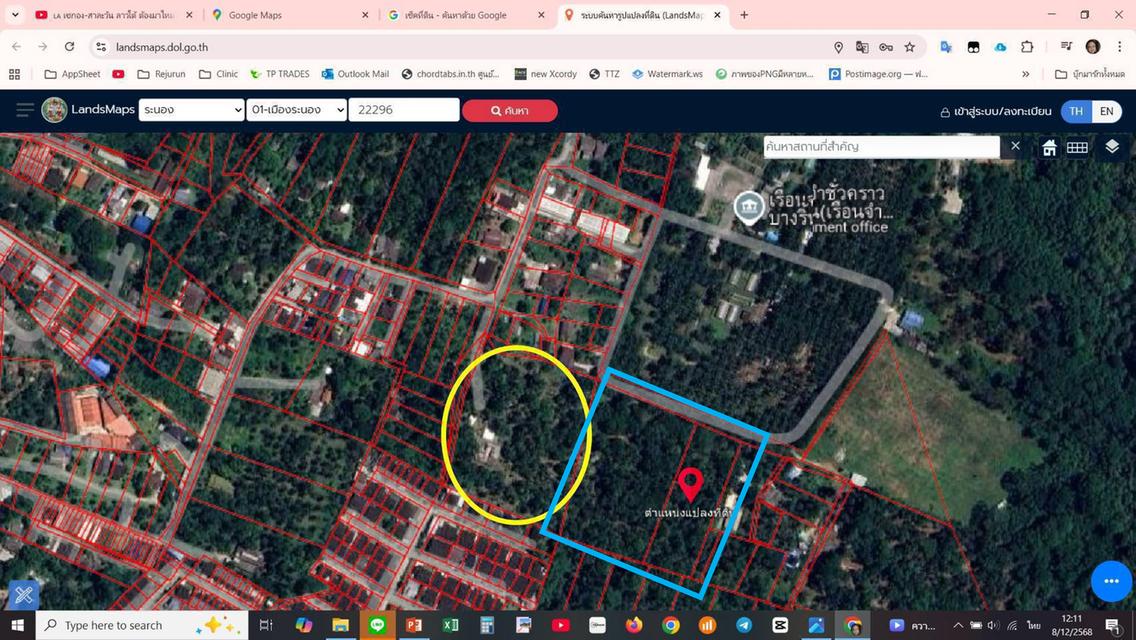Open the Watermark.ws bookmark

tap(667, 74)
